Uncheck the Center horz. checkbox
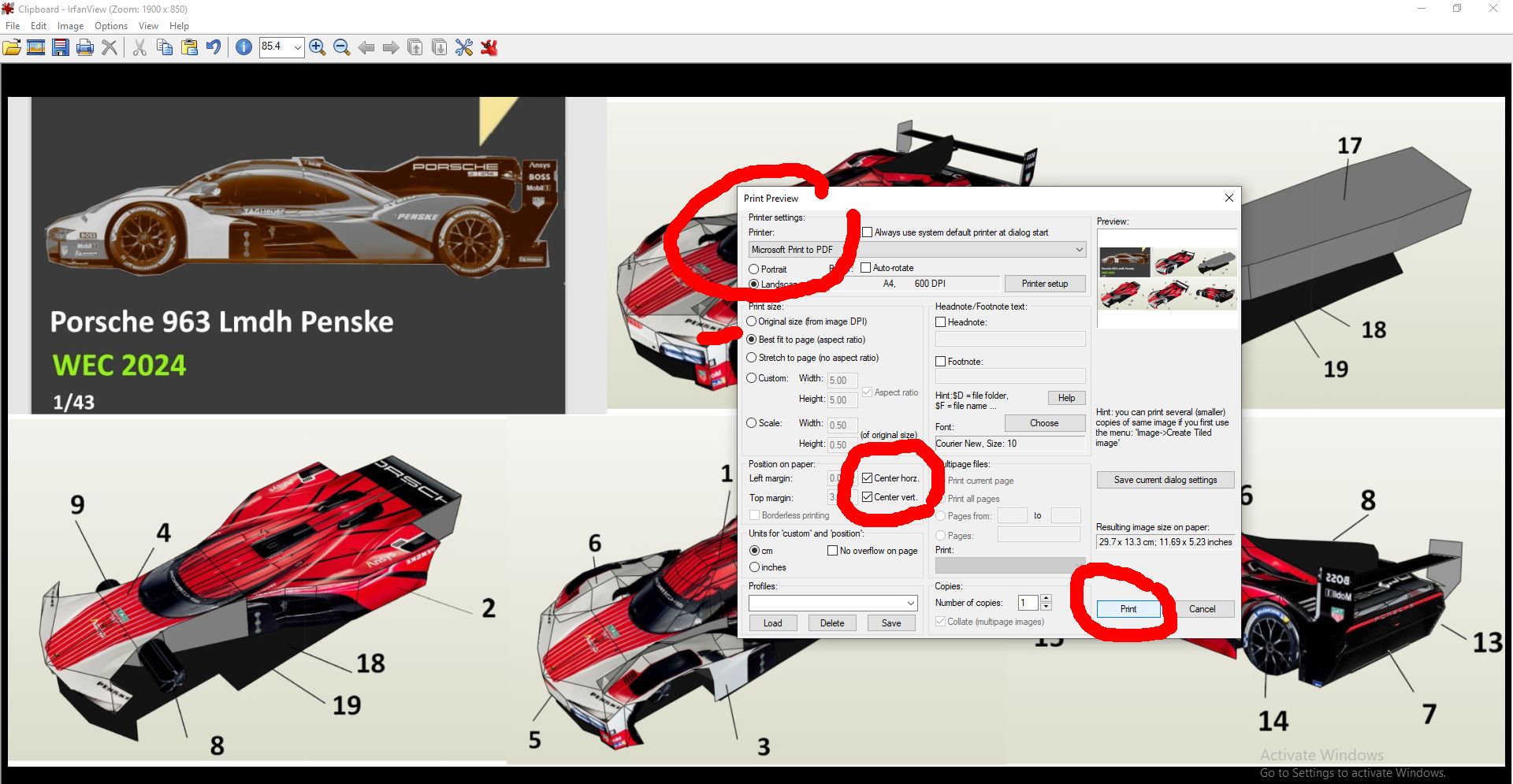 click(868, 478)
